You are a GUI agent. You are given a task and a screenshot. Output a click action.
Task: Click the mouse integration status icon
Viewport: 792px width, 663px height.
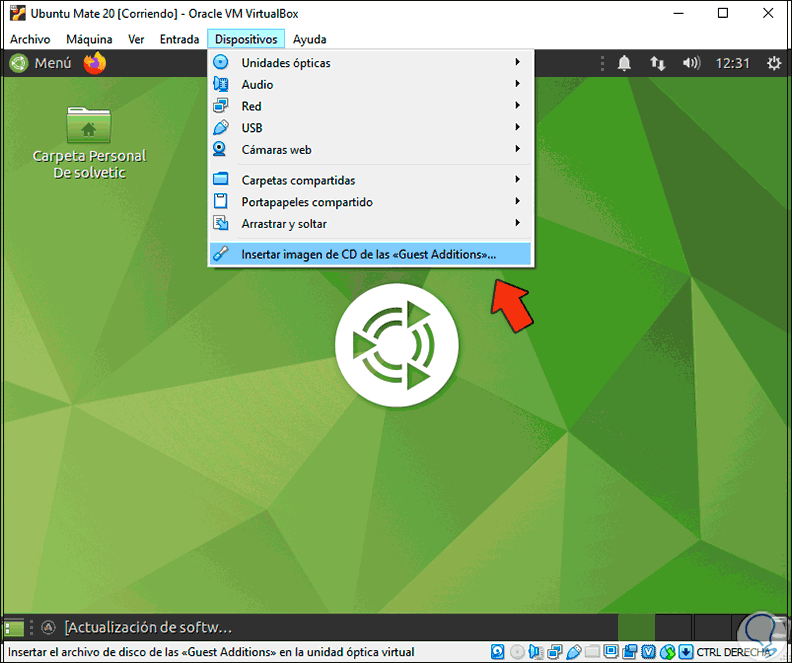pyautogui.click(x=668, y=651)
